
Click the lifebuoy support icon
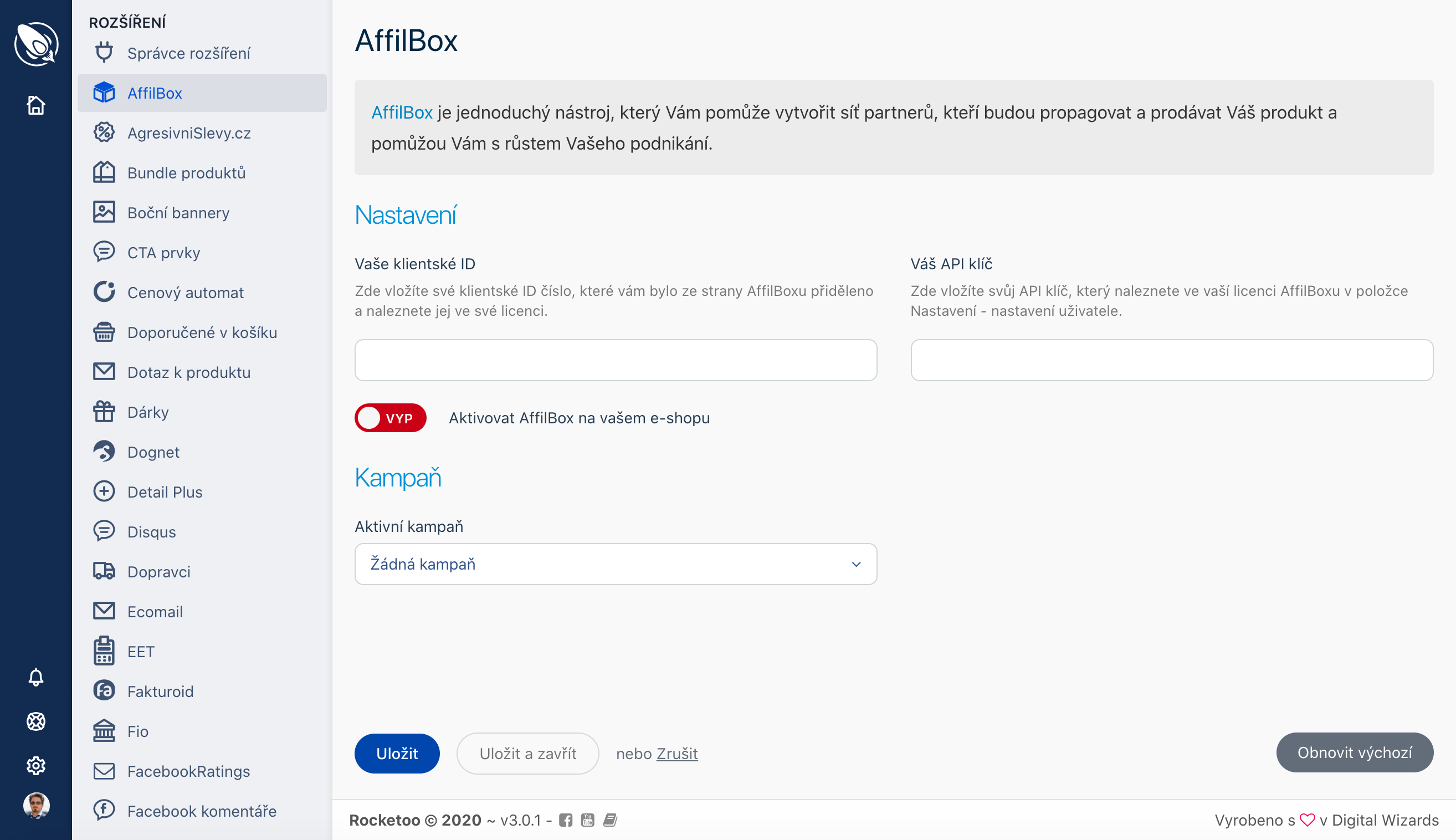click(36, 721)
